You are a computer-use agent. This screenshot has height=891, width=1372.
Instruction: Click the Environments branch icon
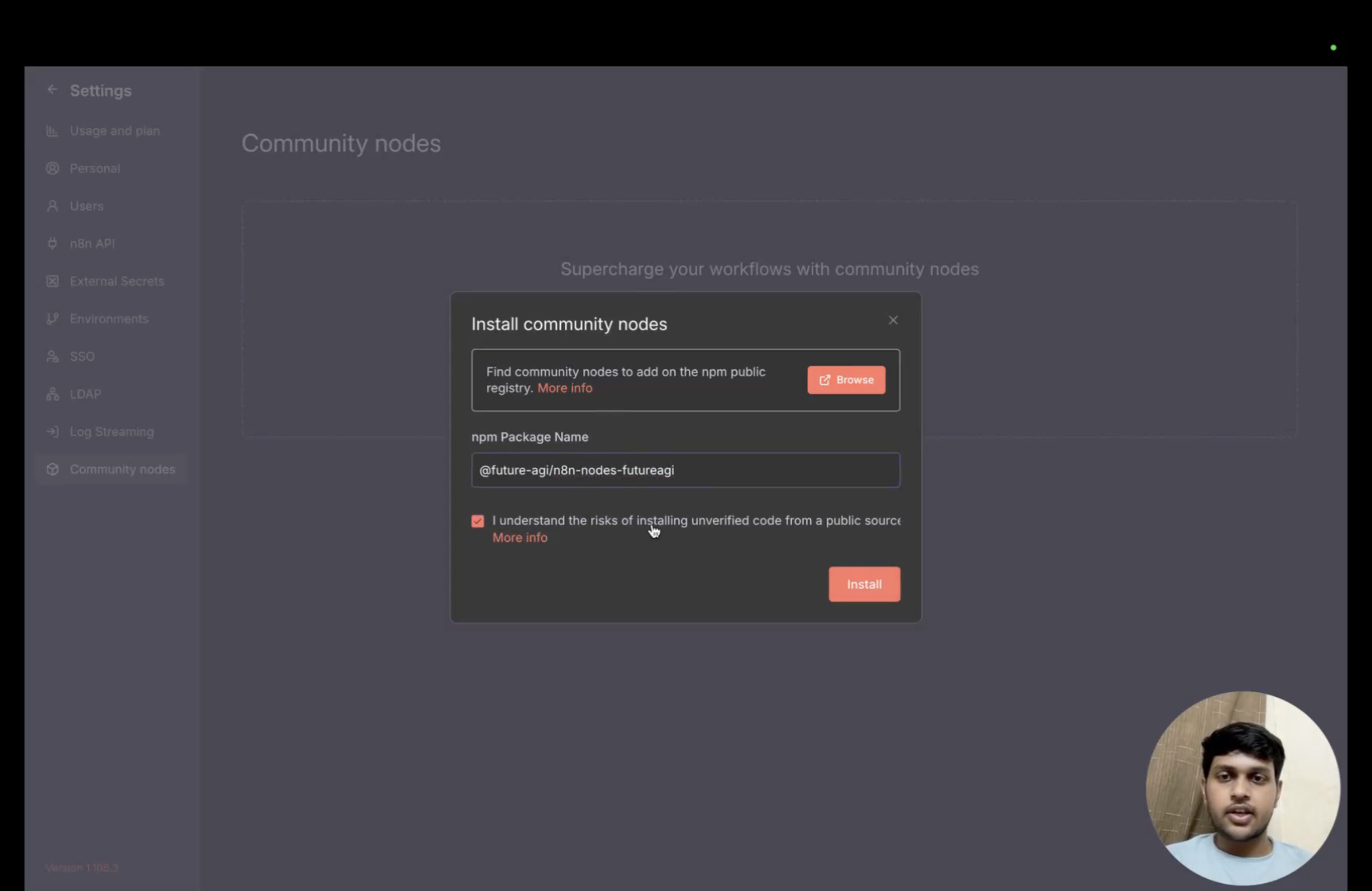(53, 319)
